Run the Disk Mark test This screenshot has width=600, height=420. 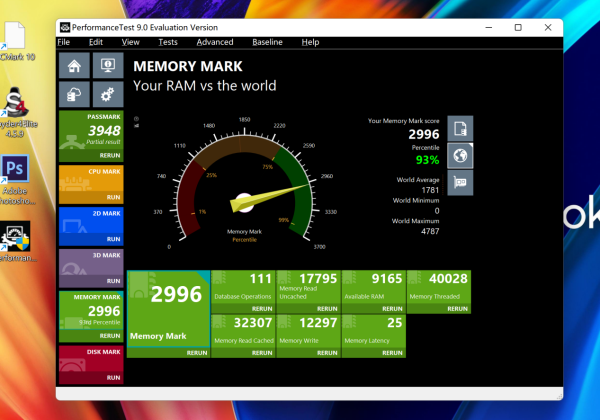pyautogui.click(x=113, y=378)
